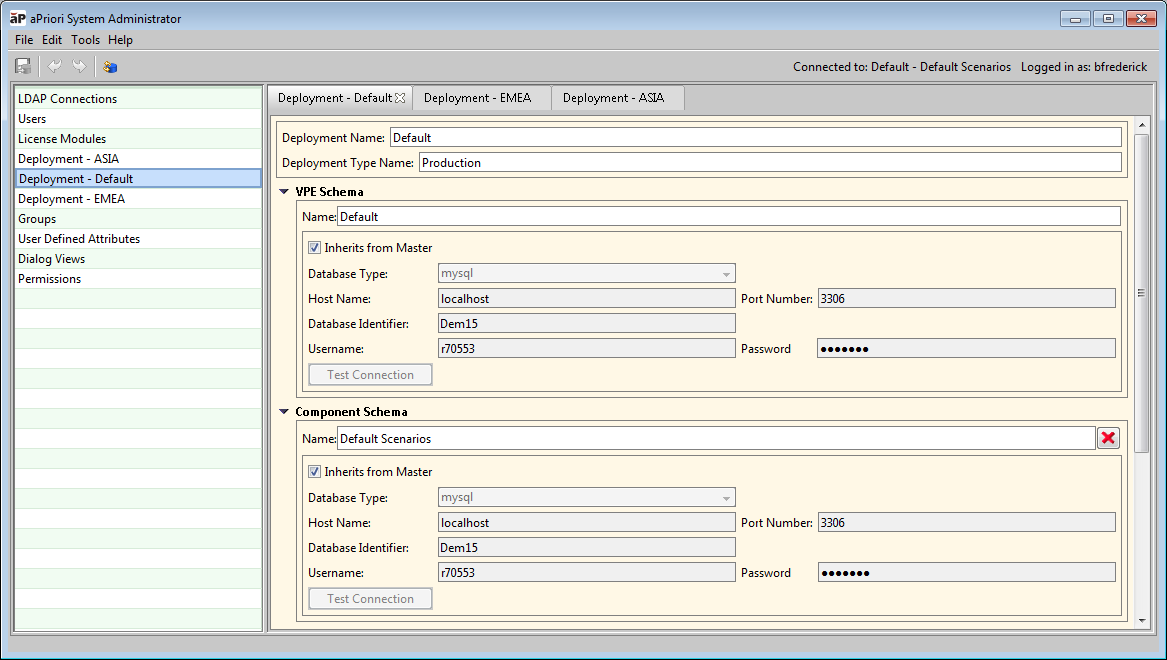
Task: Click the Deployment Type Name field
Action: click(770, 162)
